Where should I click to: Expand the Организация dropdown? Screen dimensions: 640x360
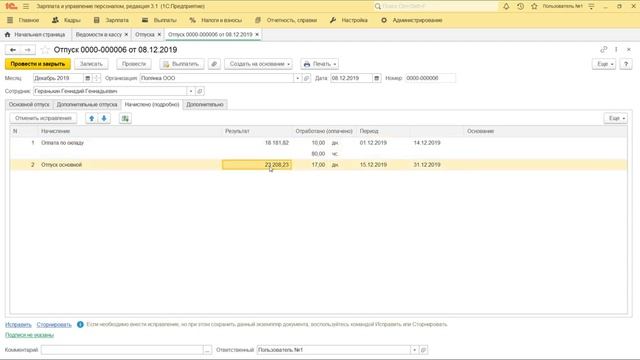click(x=298, y=78)
